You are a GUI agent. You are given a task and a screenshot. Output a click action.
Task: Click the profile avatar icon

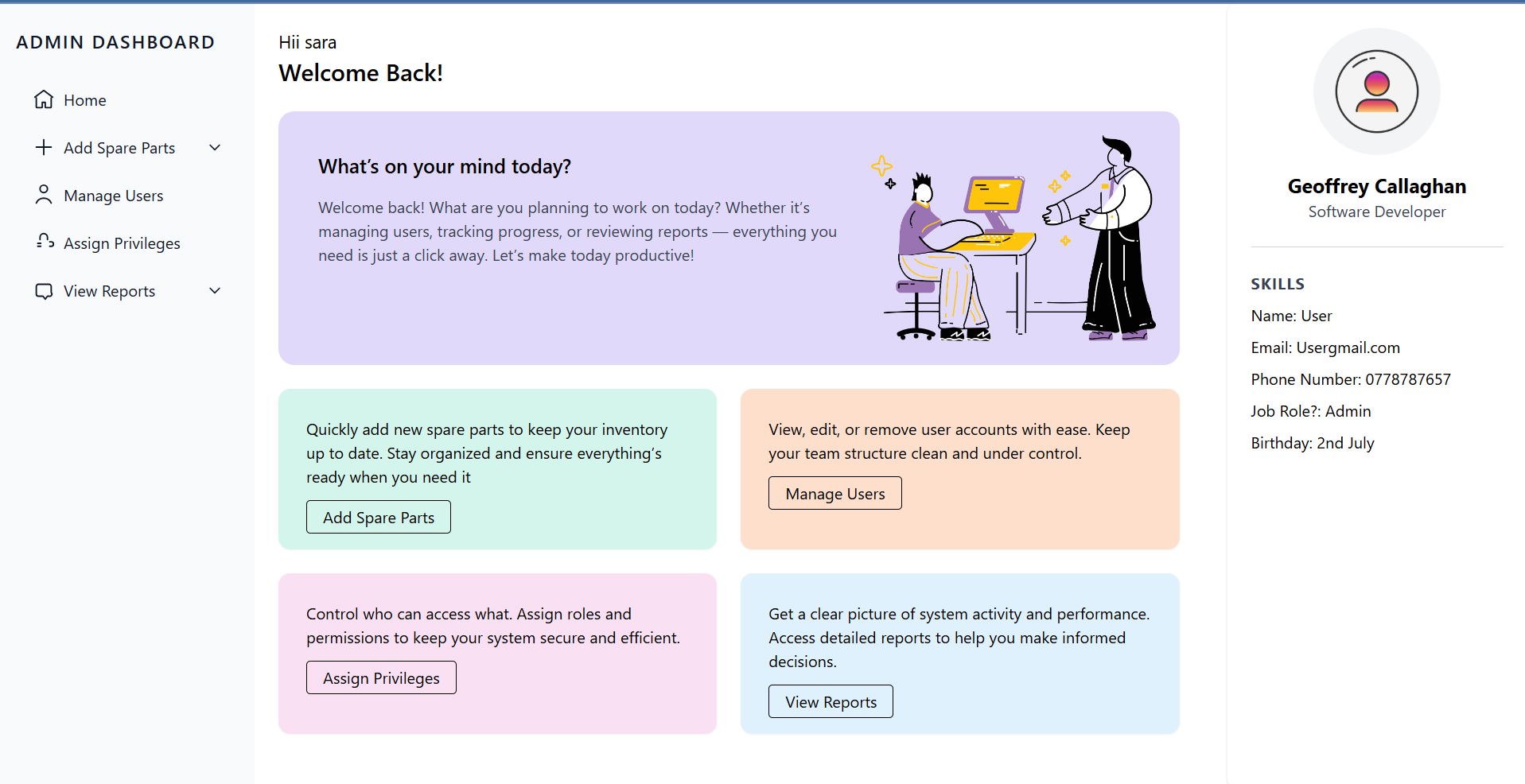[1376, 91]
